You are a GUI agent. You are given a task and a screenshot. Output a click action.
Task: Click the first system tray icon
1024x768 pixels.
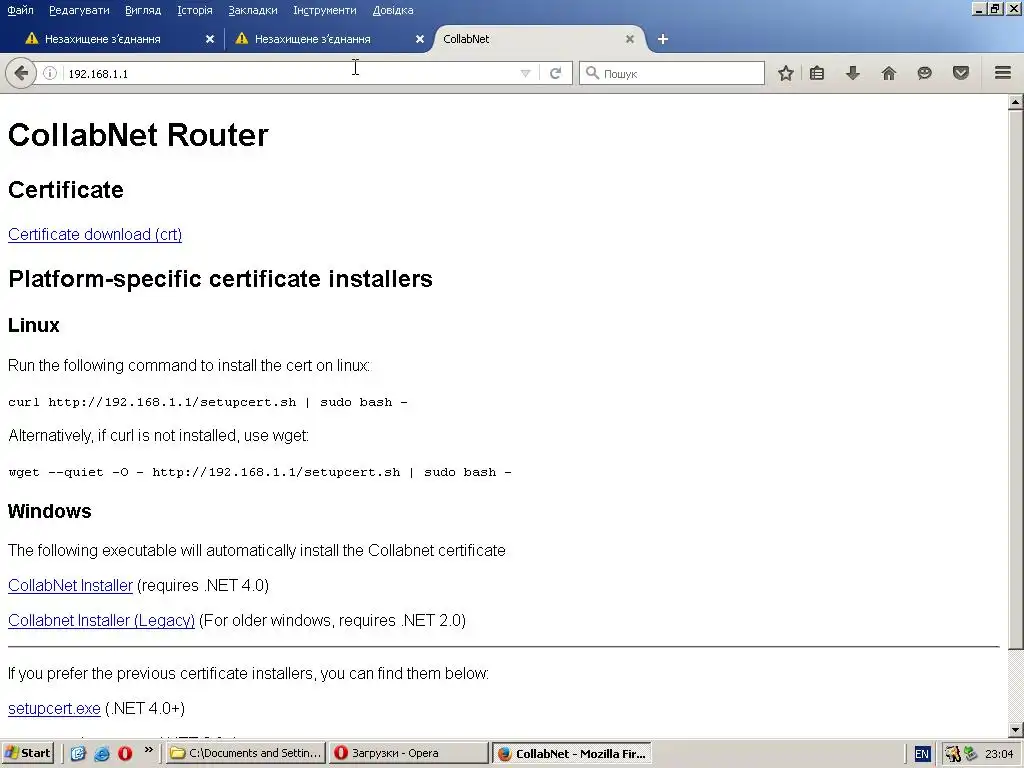pos(953,754)
